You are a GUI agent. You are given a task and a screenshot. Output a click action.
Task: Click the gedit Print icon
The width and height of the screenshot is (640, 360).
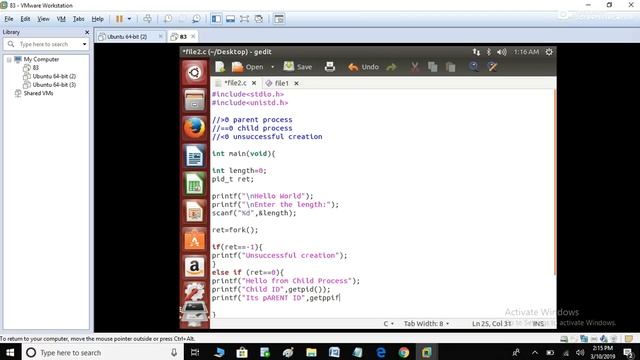coord(330,67)
